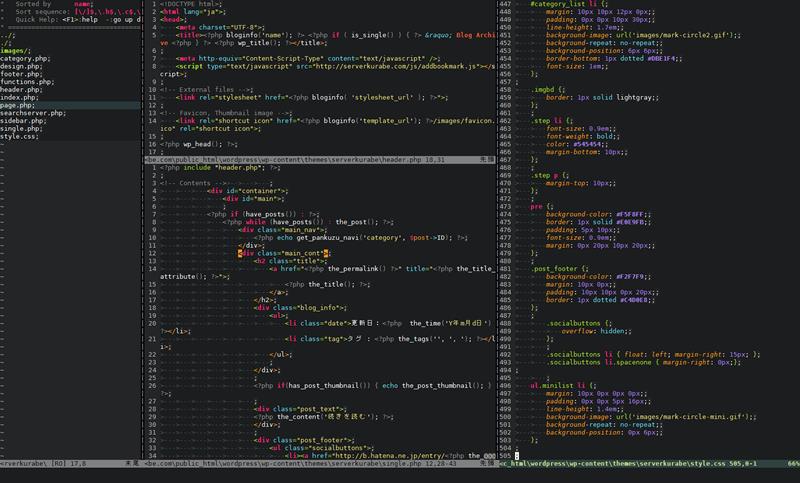Click the mark-circle-mini.gif background-image line
This screenshot has height=483, width=800.
pyautogui.click(x=651, y=417)
